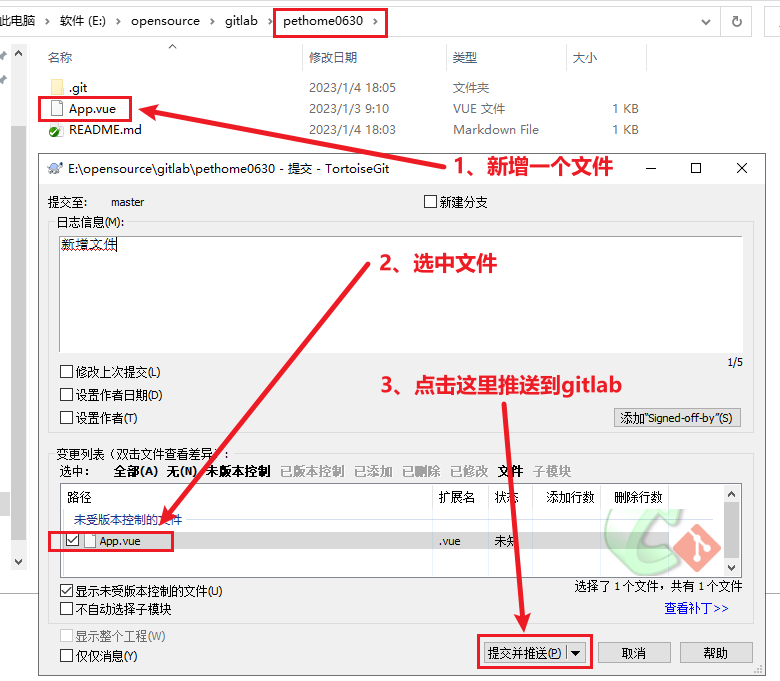The image size is (780, 681).
Task: Click the sort arrow above 名称 column
Action: click(173, 46)
